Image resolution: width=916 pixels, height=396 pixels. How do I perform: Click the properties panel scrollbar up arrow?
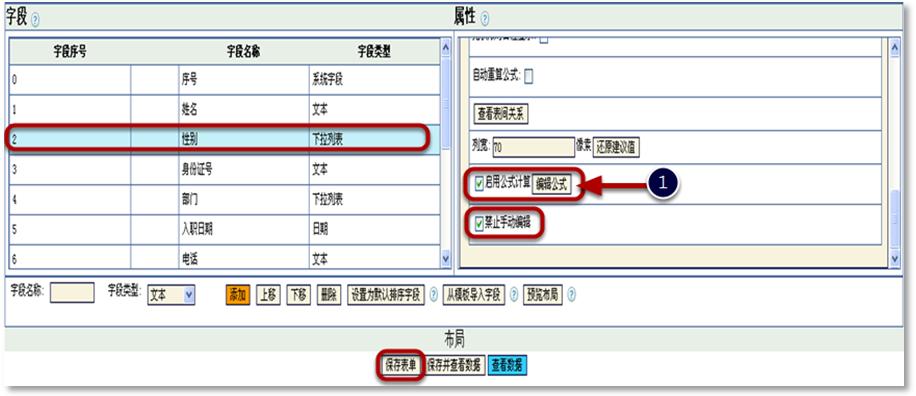click(x=895, y=48)
